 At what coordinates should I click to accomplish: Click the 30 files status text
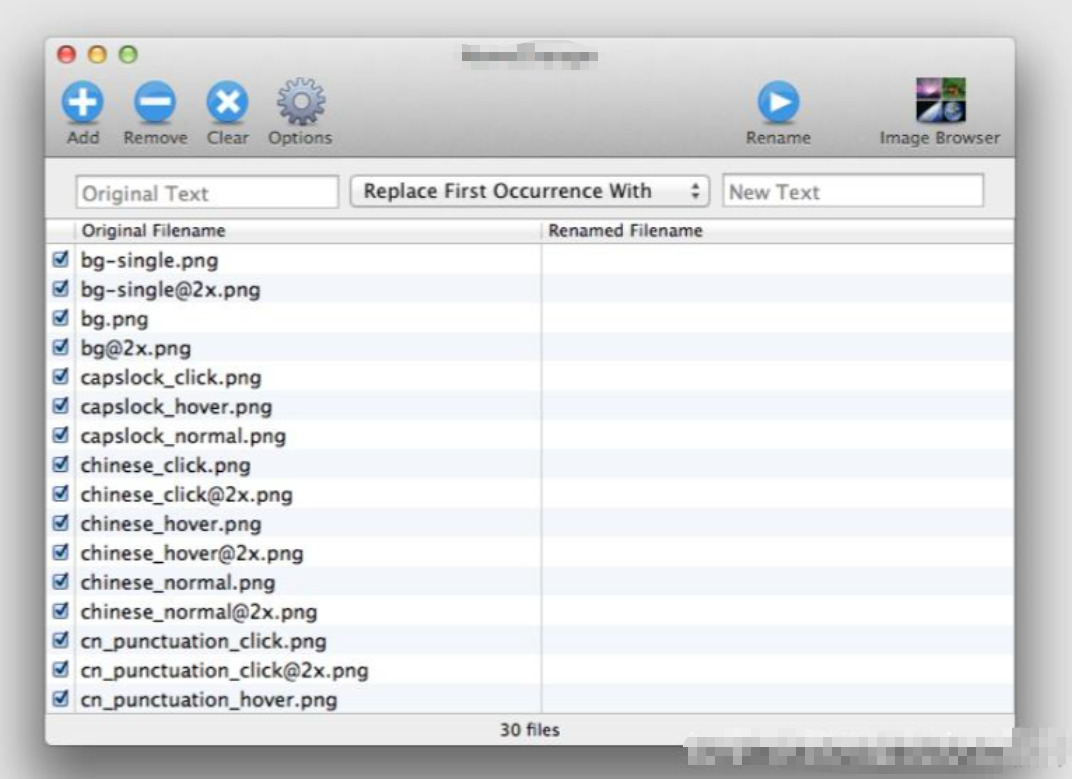coord(530,730)
